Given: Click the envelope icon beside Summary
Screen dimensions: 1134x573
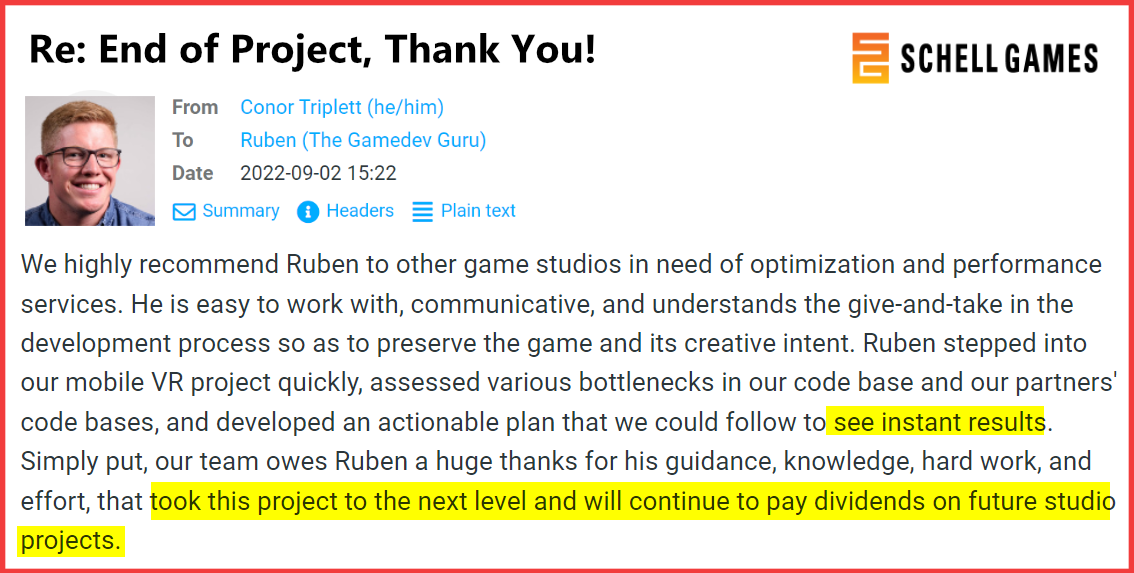Looking at the screenshot, I should pos(184,212).
